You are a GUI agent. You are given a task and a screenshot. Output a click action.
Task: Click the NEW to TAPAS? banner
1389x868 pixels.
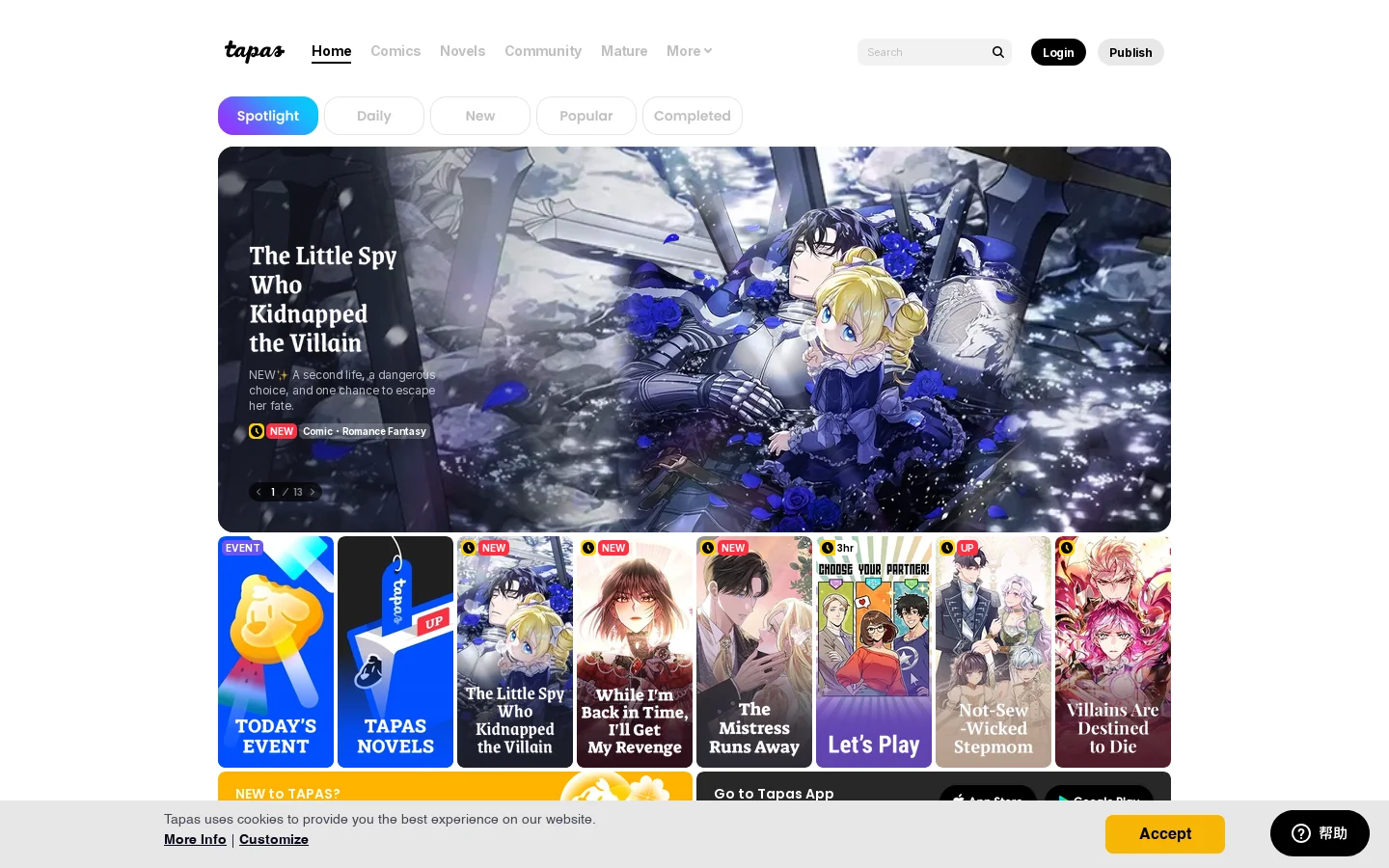tap(455, 786)
